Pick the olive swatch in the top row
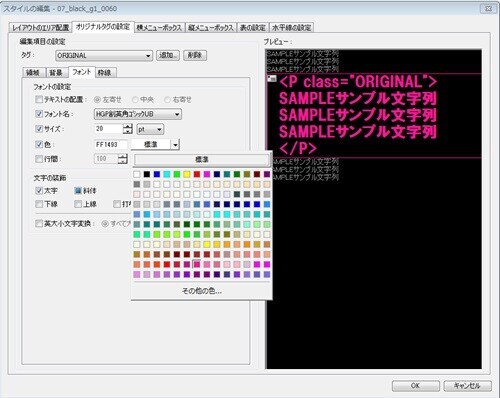Viewport: 500px width, 398px height. (247, 174)
